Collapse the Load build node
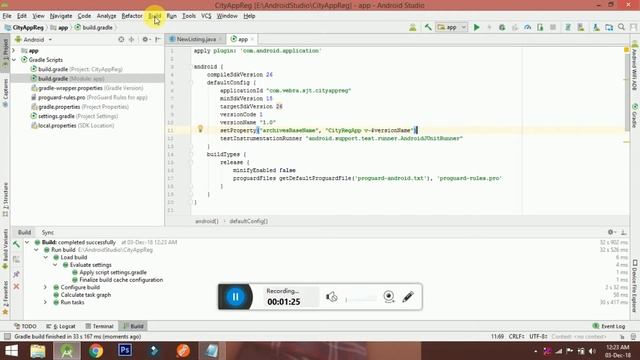The width and height of the screenshot is (640, 360). pyautogui.click(x=46, y=257)
